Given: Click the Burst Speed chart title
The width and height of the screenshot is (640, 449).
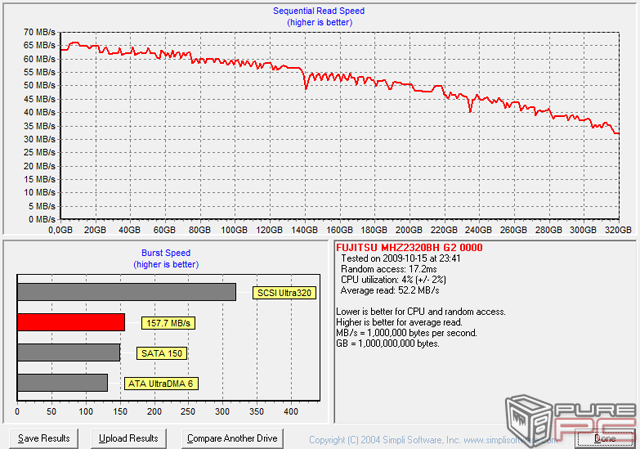Looking at the screenshot, I should point(166,253).
